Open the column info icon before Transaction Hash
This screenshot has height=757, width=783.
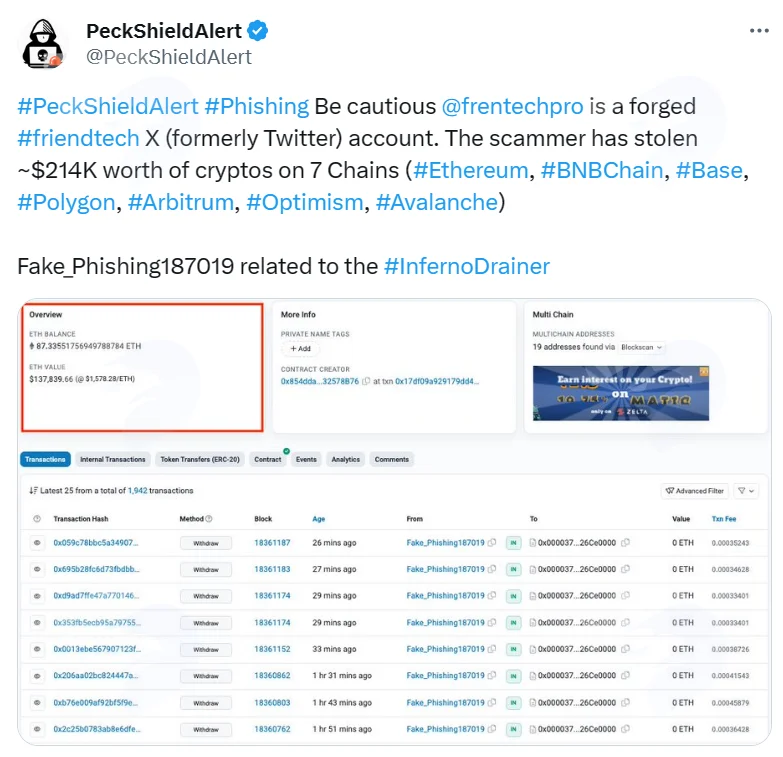(37, 519)
